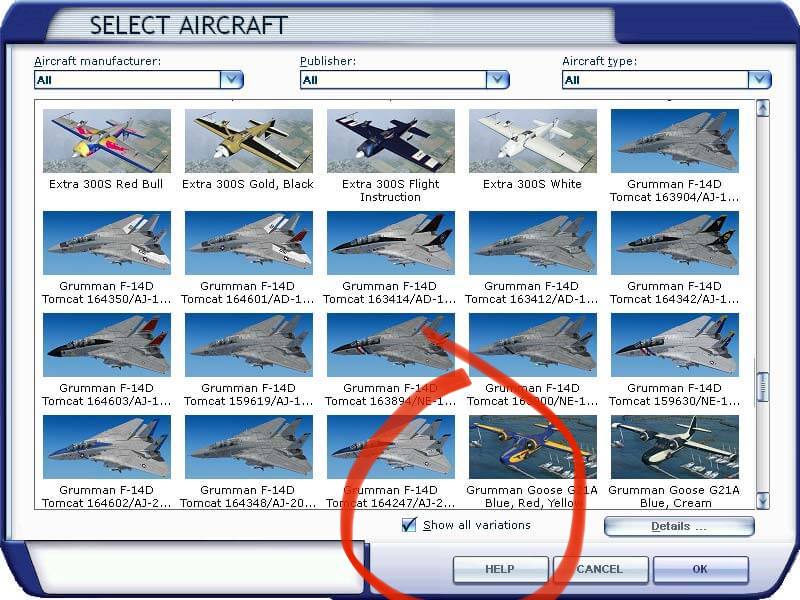Select F-14D Tomcat 163894/NE-1 thumbnail
The image size is (800, 600).
tap(390, 345)
